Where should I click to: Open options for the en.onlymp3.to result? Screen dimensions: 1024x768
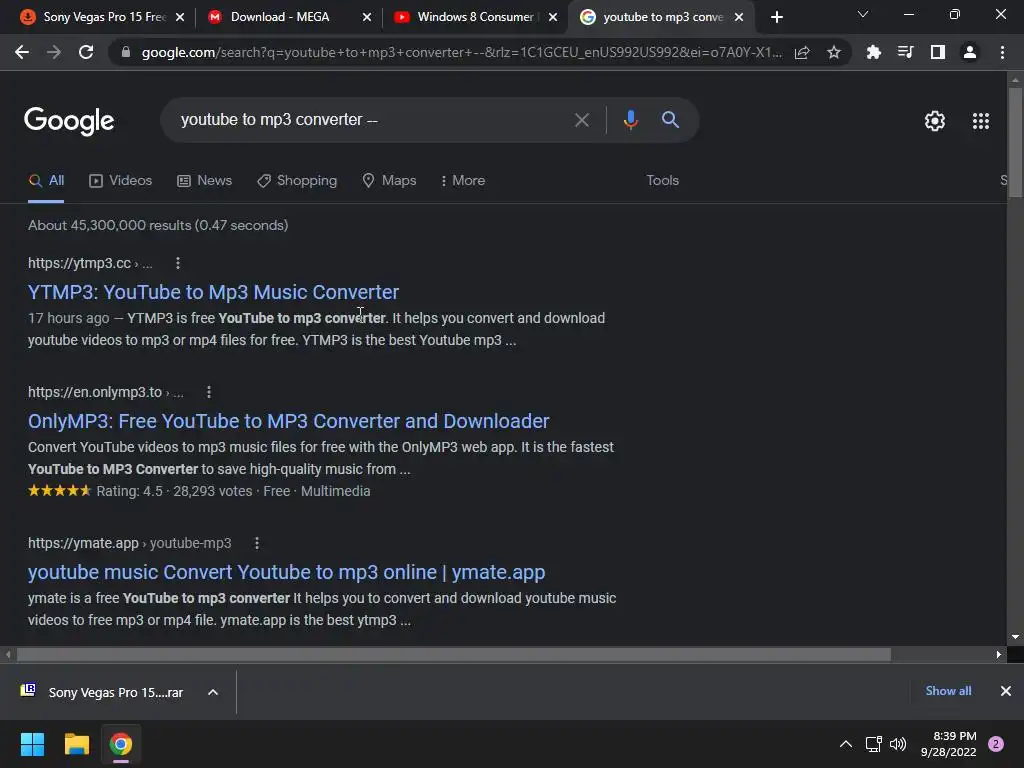[x=209, y=392]
